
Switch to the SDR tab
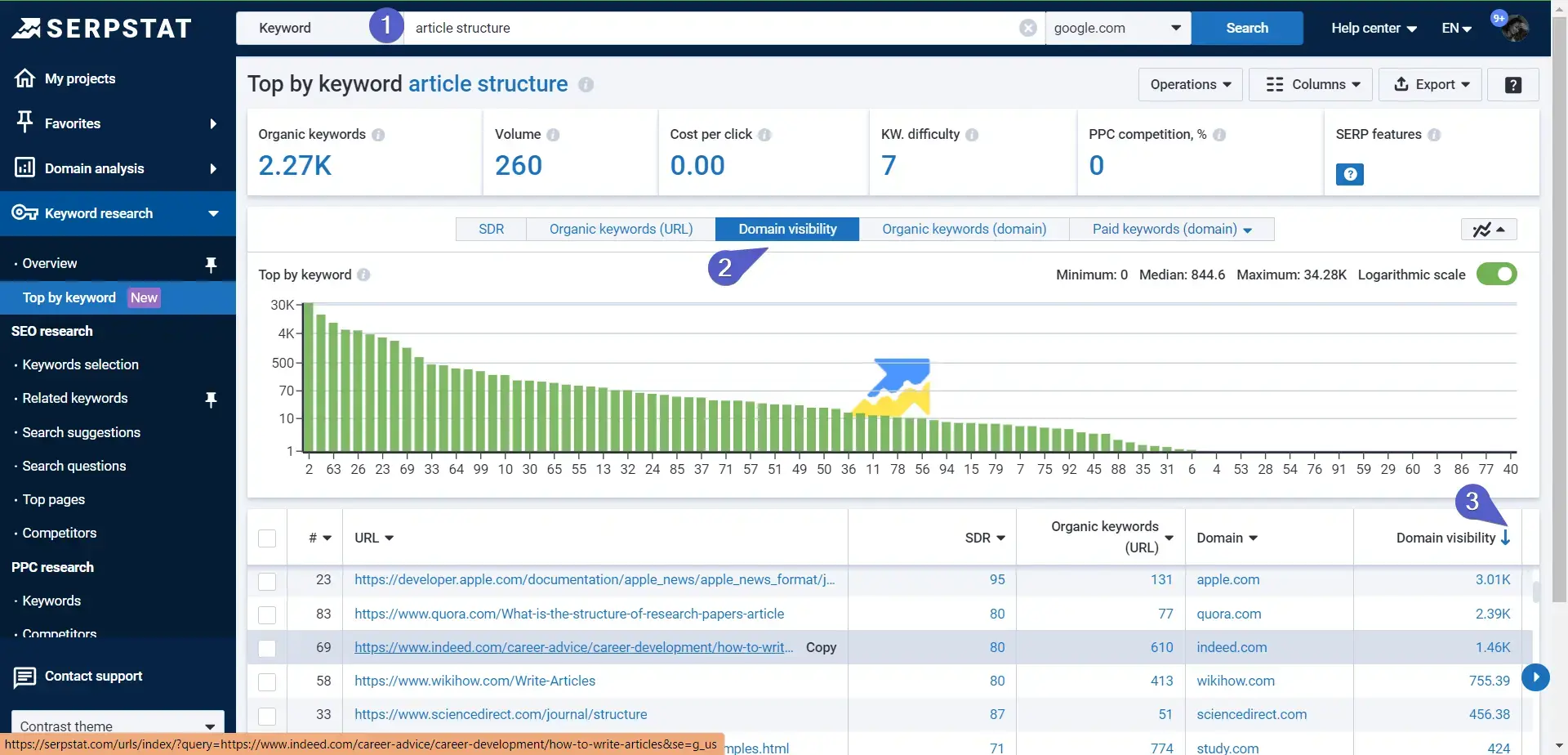tap(491, 229)
